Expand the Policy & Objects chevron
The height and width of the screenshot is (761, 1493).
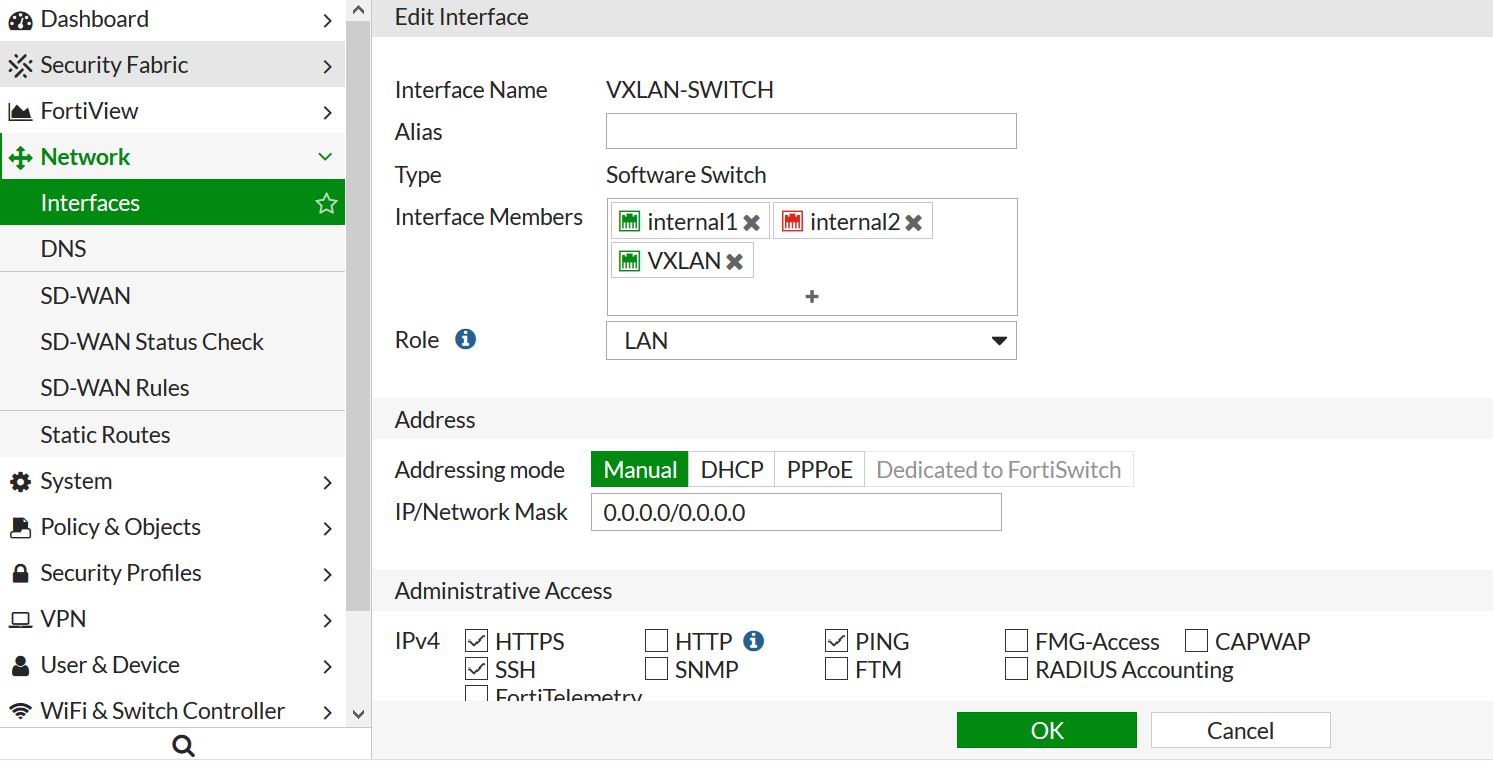click(327, 528)
